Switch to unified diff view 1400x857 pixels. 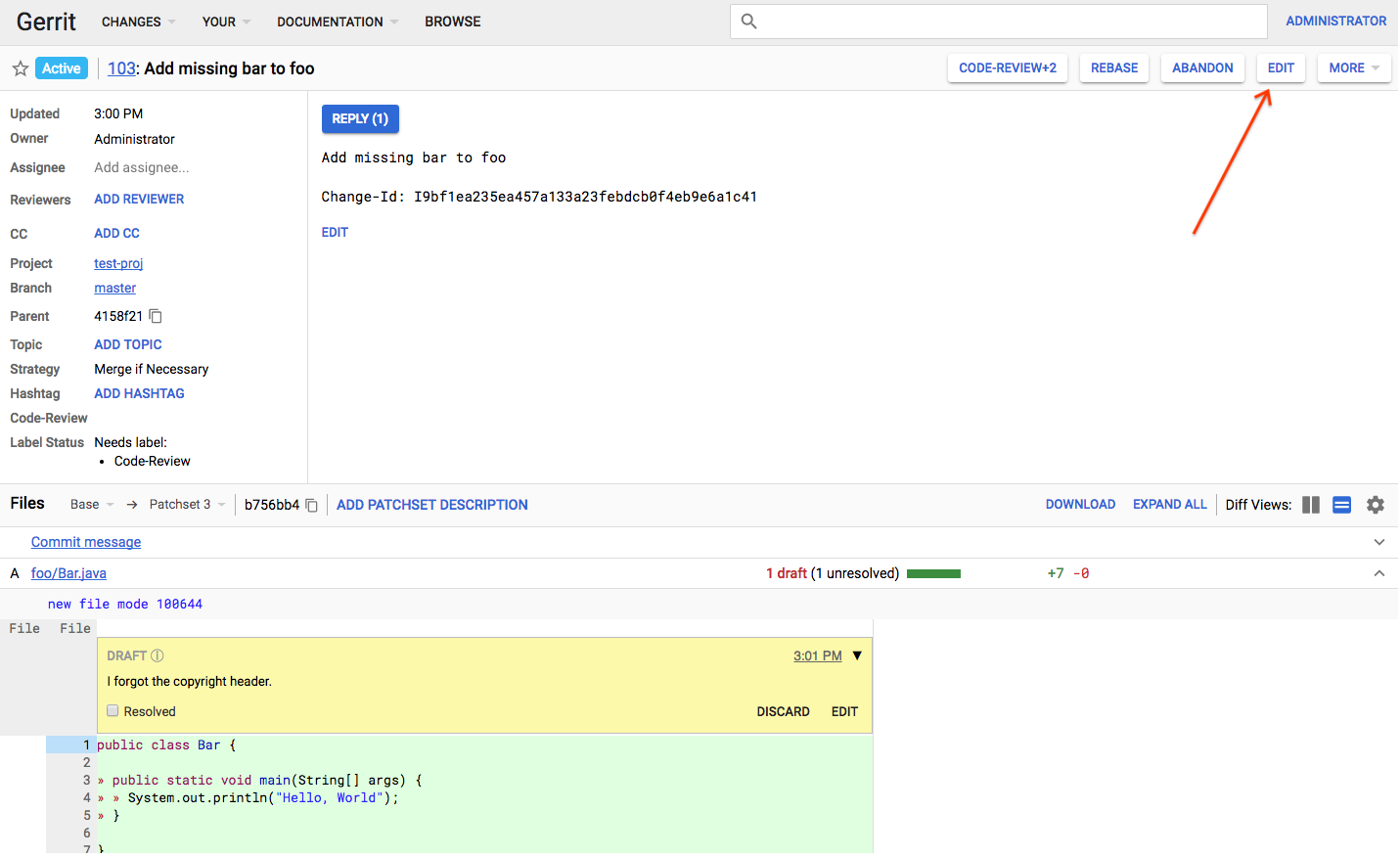click(x=1342, y=505)
